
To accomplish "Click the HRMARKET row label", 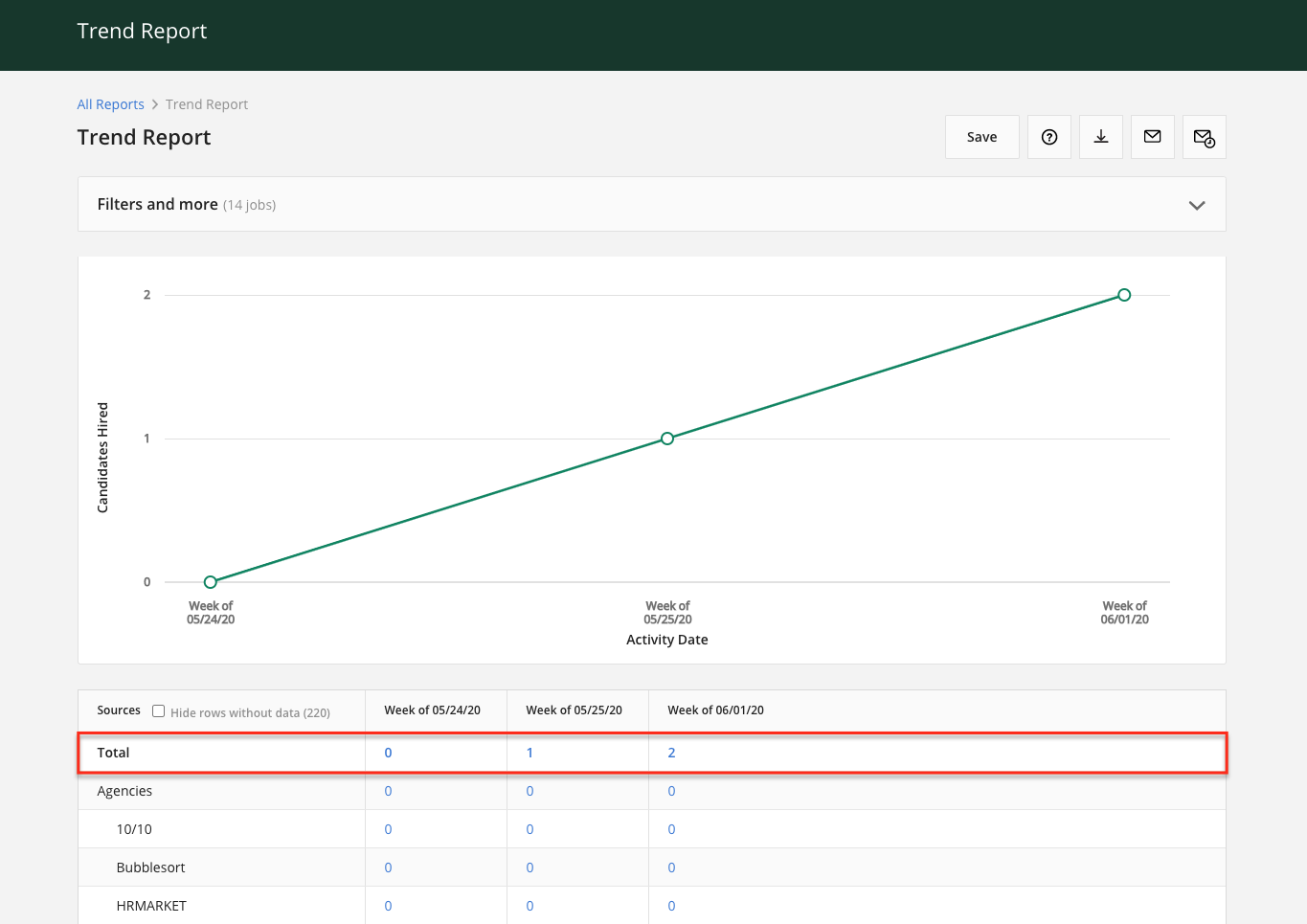I will [151, 906].
